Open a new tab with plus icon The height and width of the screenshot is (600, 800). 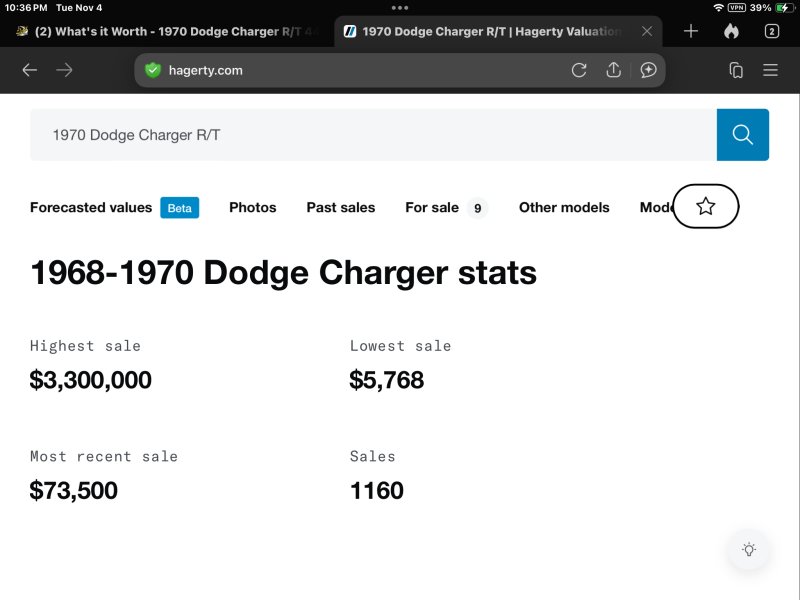pos(691,31)
